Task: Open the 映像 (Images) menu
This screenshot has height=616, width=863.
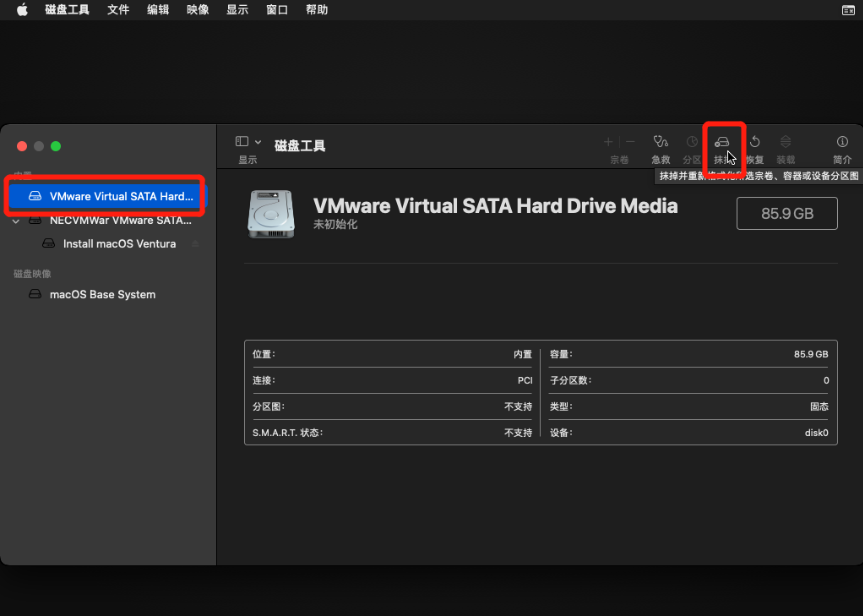Action: tap(198, 9)
